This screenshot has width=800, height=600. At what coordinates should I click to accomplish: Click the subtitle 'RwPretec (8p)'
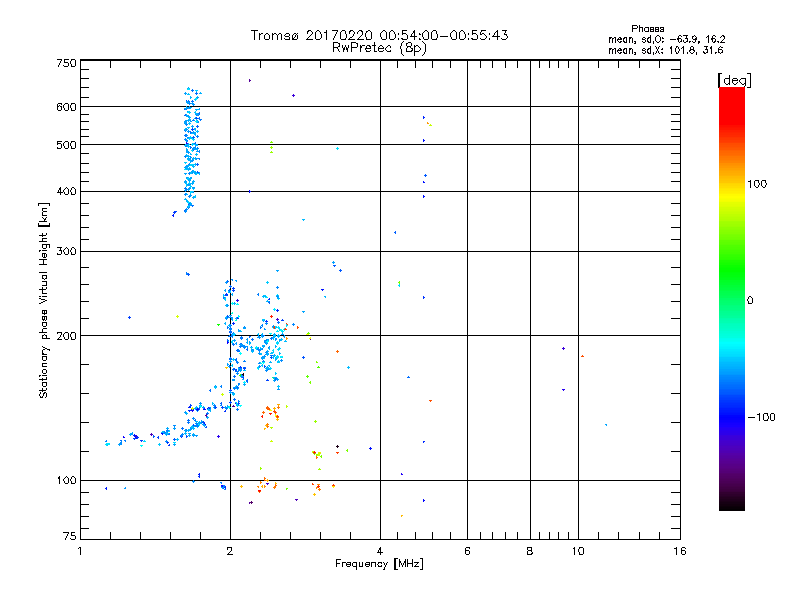pos(379,48)
